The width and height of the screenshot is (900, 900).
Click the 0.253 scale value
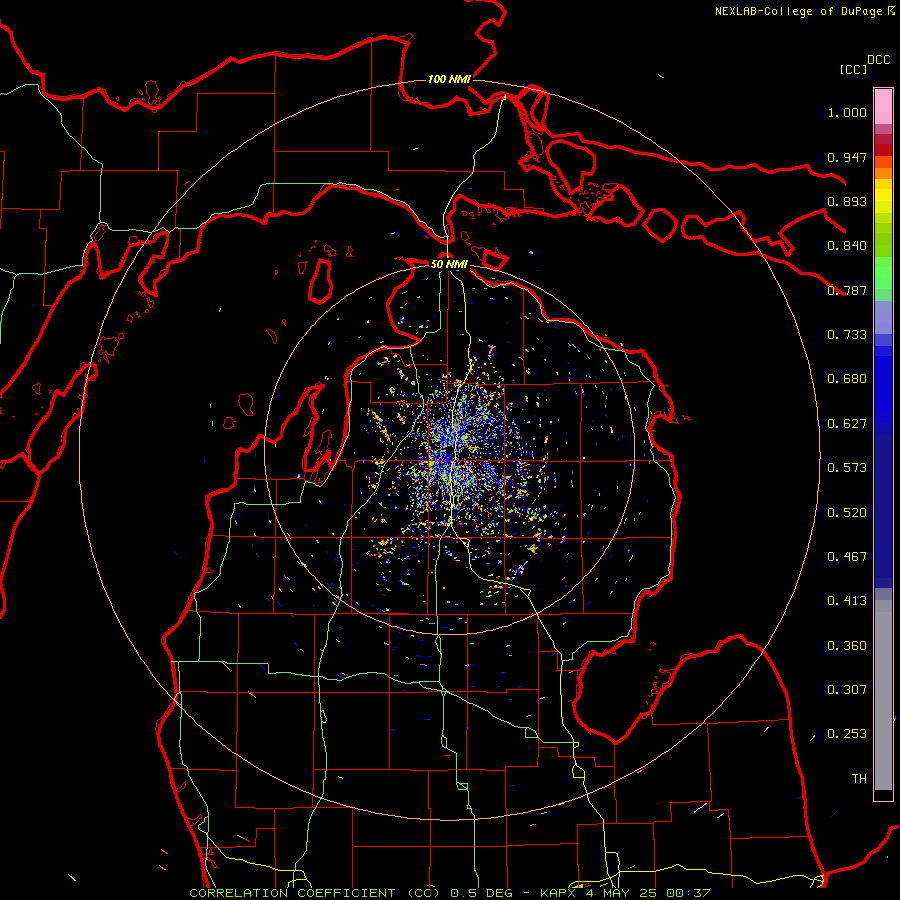847,734
